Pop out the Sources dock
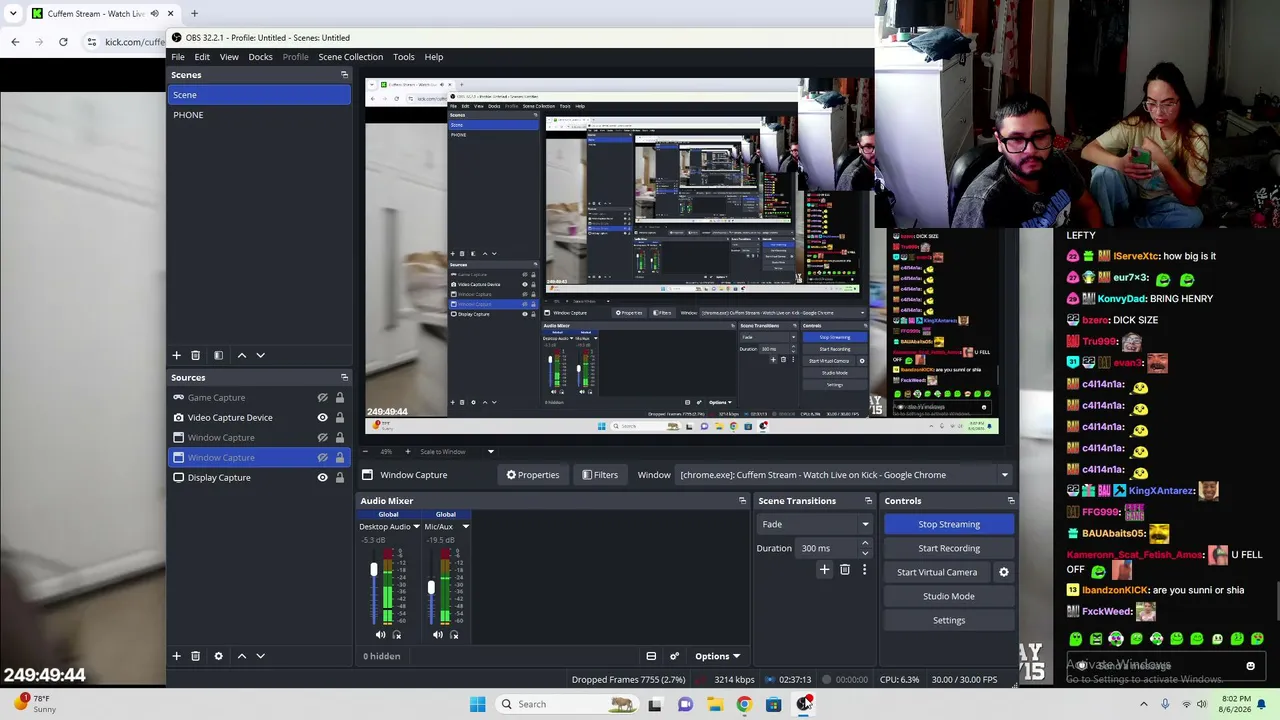Image resolution: width=1280 pixels, height=720 pixels. [344, 377]
